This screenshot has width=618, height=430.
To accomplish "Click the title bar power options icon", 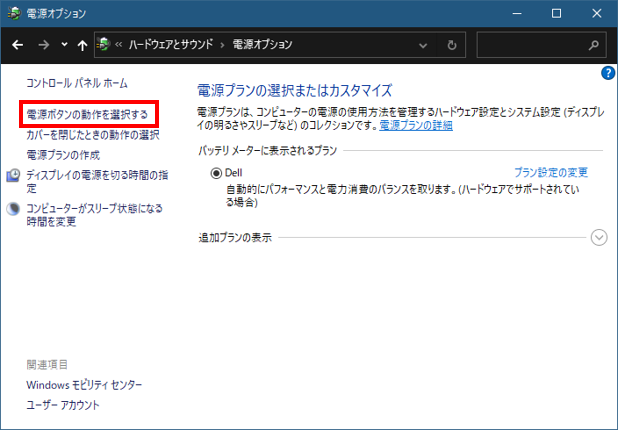I will (14, 13).
